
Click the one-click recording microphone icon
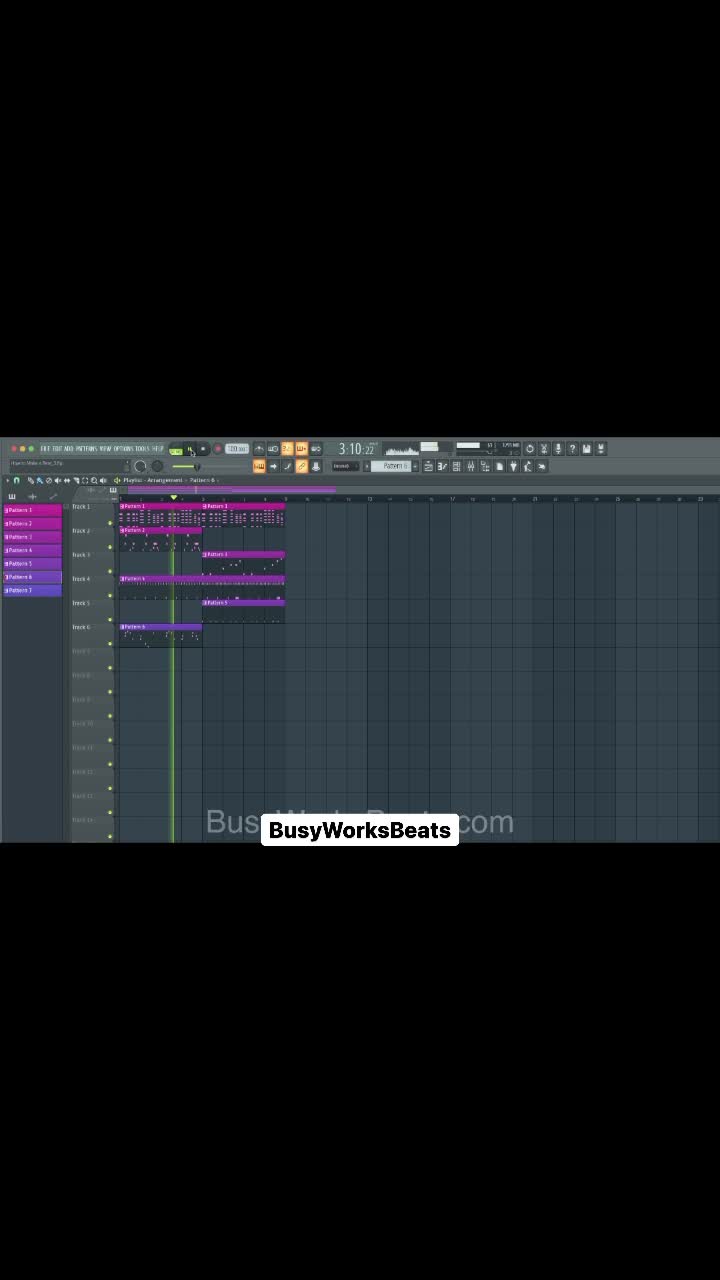(x=558, y=448)
